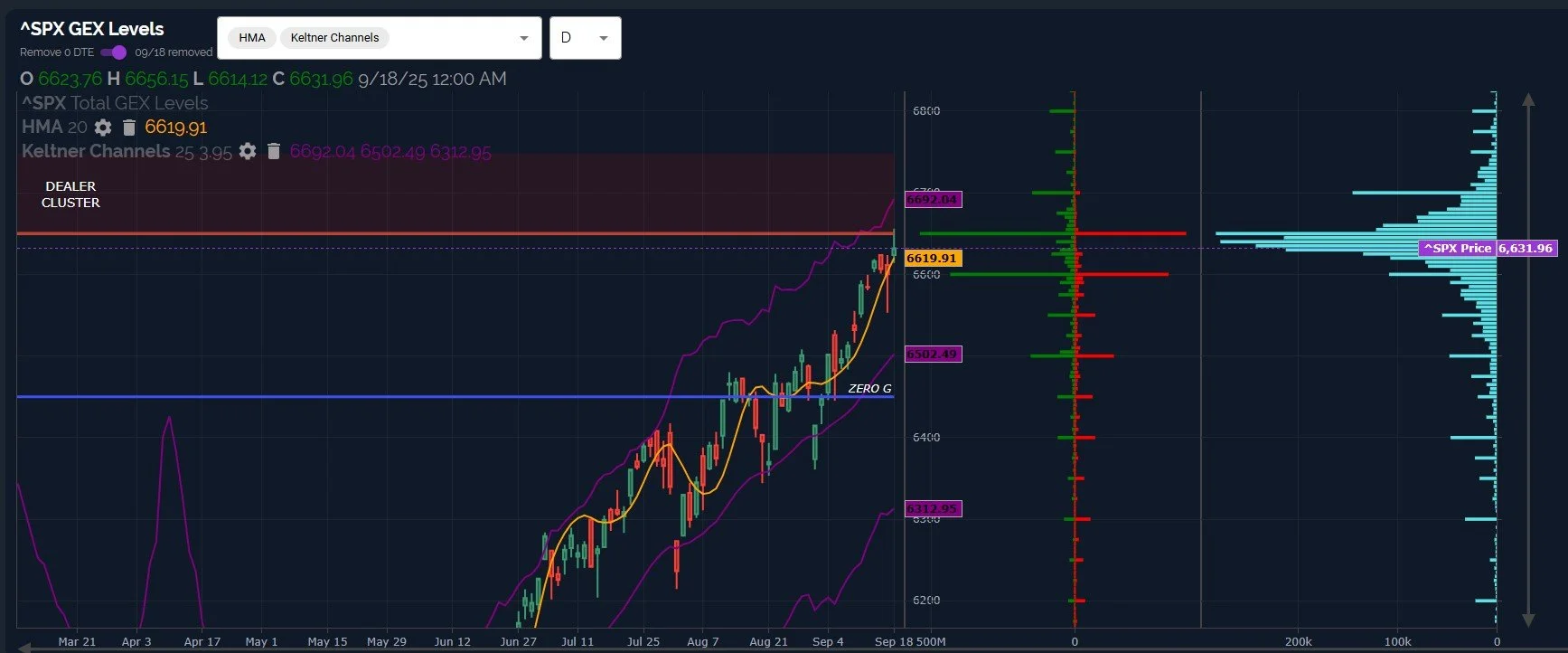
Task: Click the 6619.91 HMA price label
Action: click(933, 258)
